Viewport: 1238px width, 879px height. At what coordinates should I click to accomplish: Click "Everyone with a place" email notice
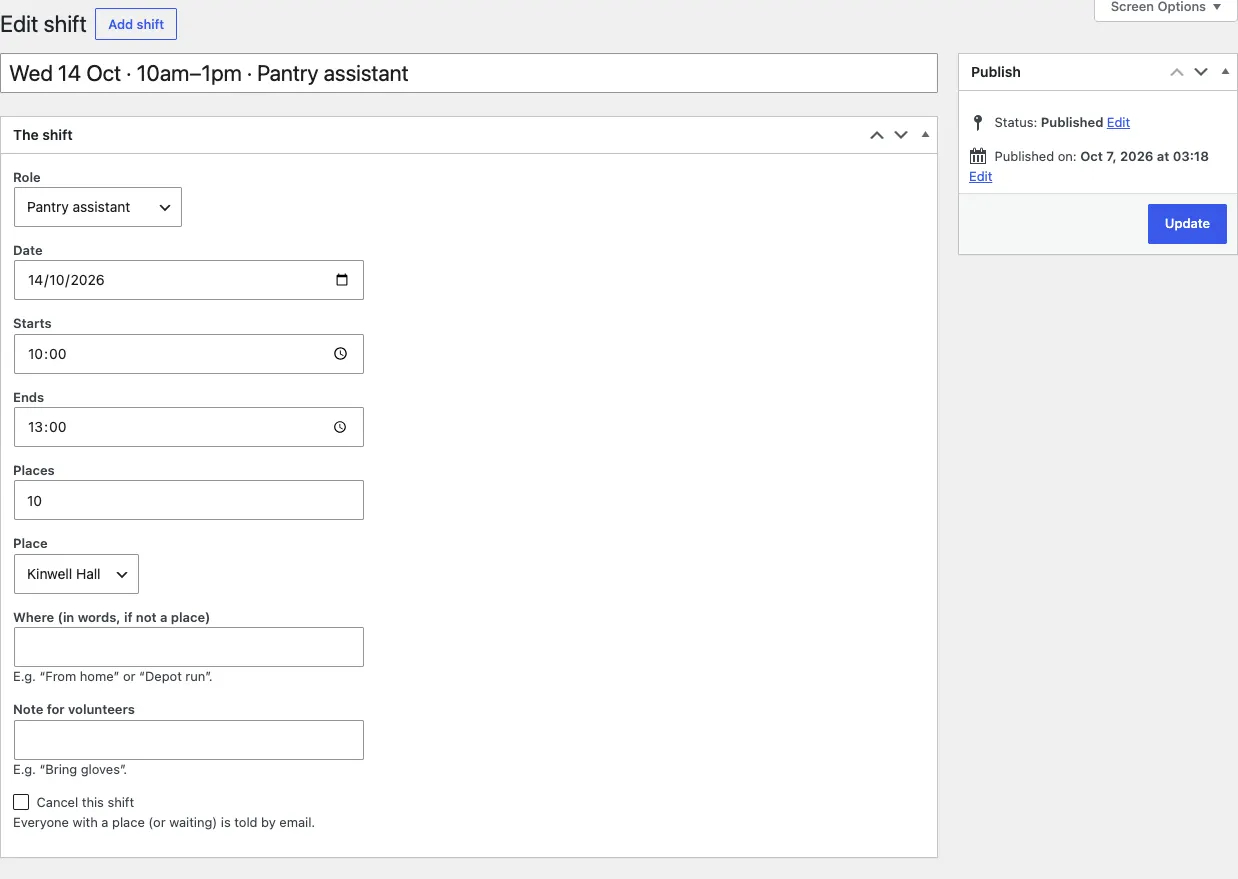click(x=164, y=823)
